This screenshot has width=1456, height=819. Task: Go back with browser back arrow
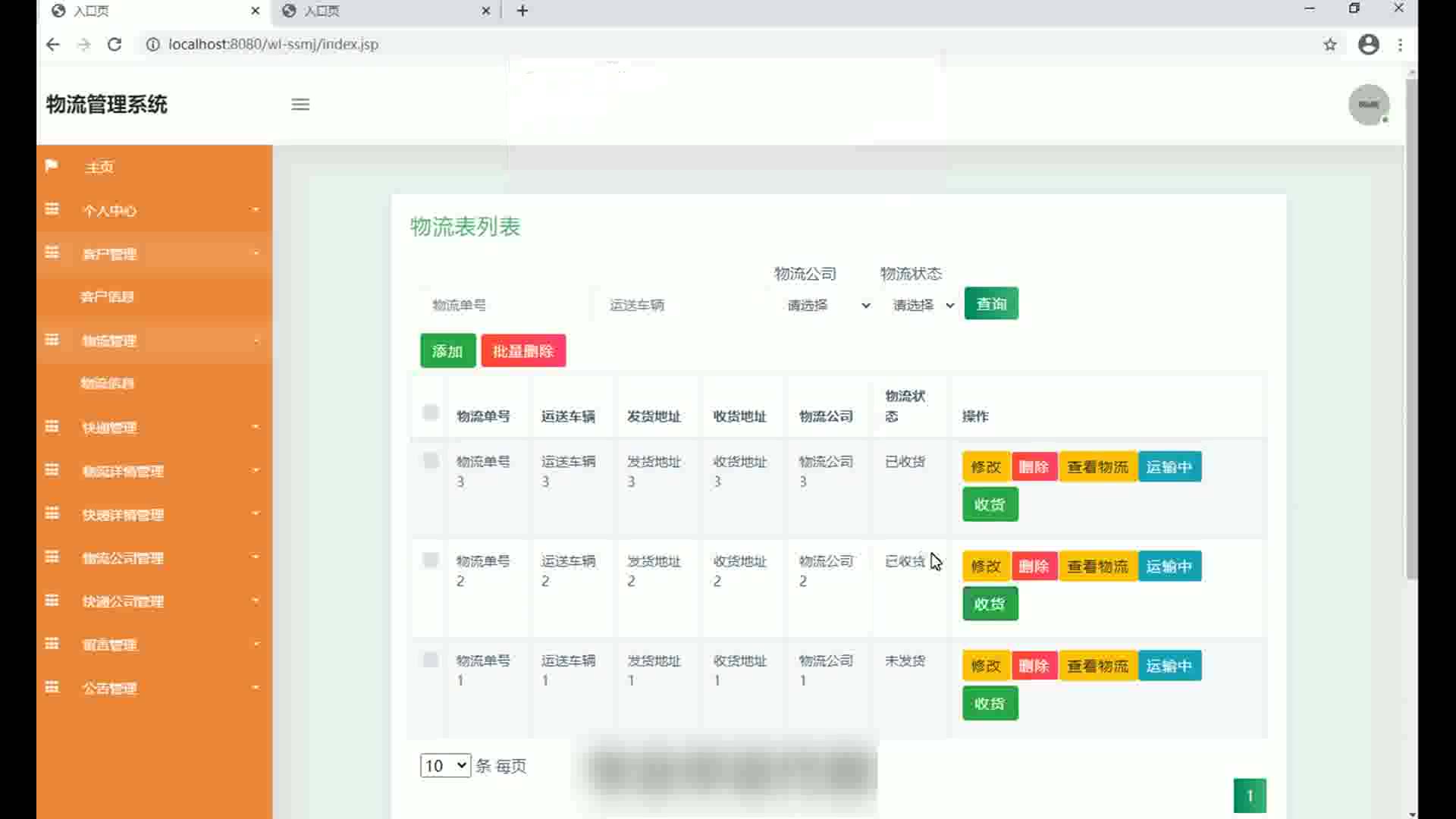coord(53,45)
